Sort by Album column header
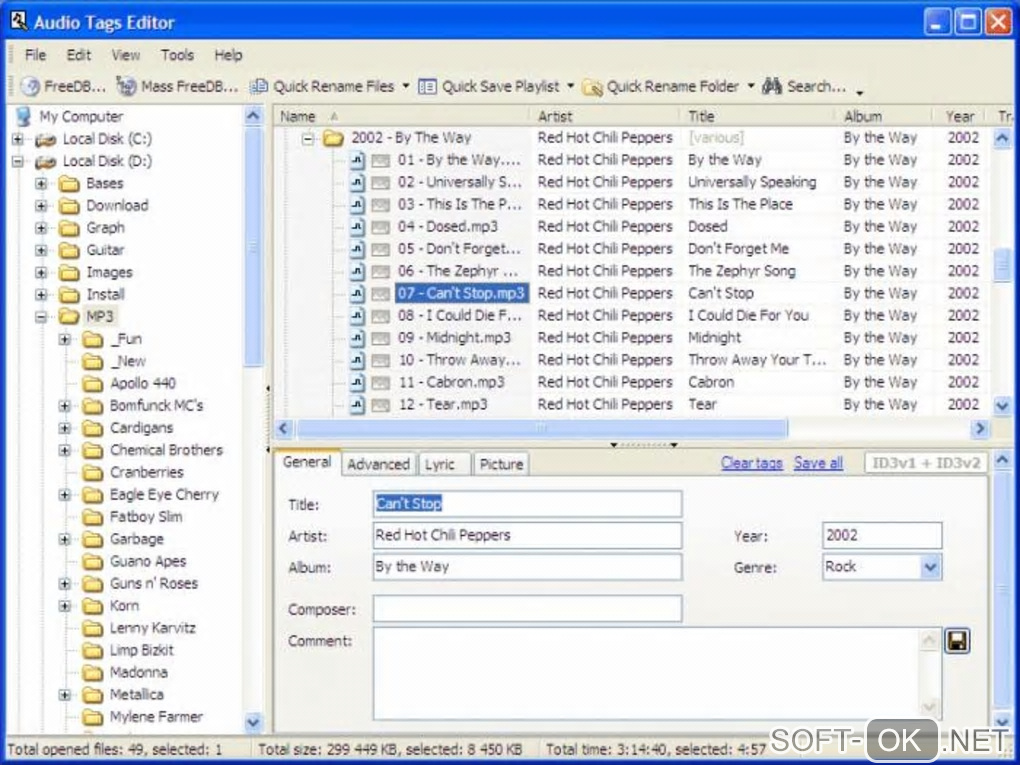Screen dimensions: 1020x765 pyautogui.click(x=885, y=116)
